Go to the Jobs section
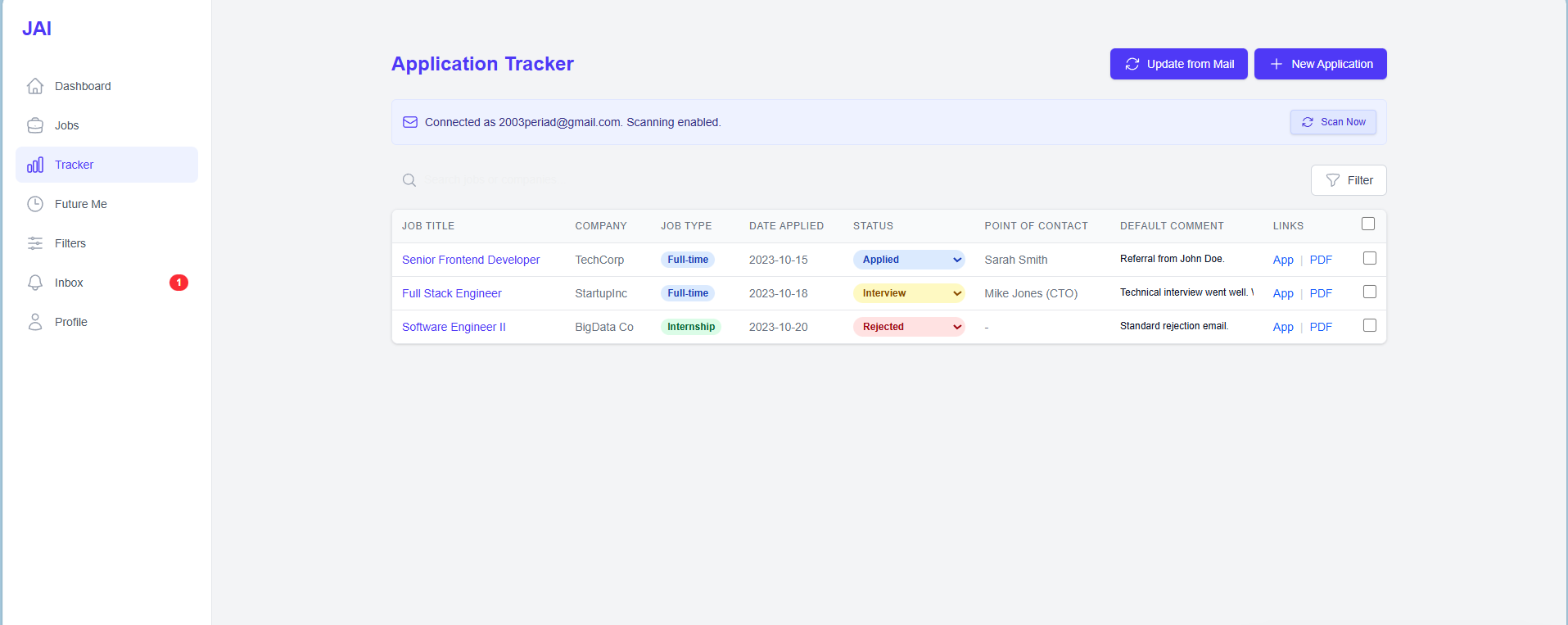 106,125
